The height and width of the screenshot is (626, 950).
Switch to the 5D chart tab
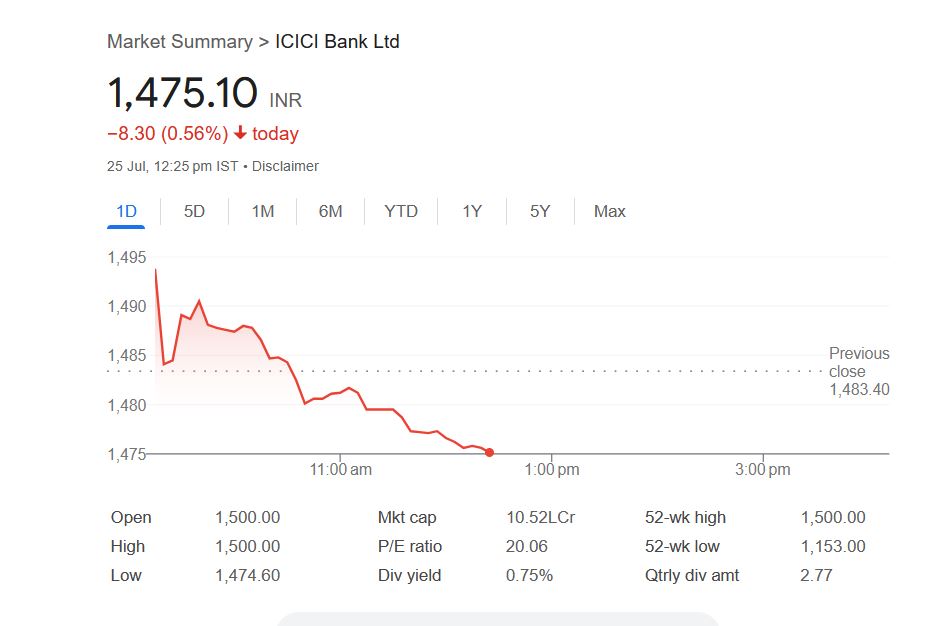(194, 211)
